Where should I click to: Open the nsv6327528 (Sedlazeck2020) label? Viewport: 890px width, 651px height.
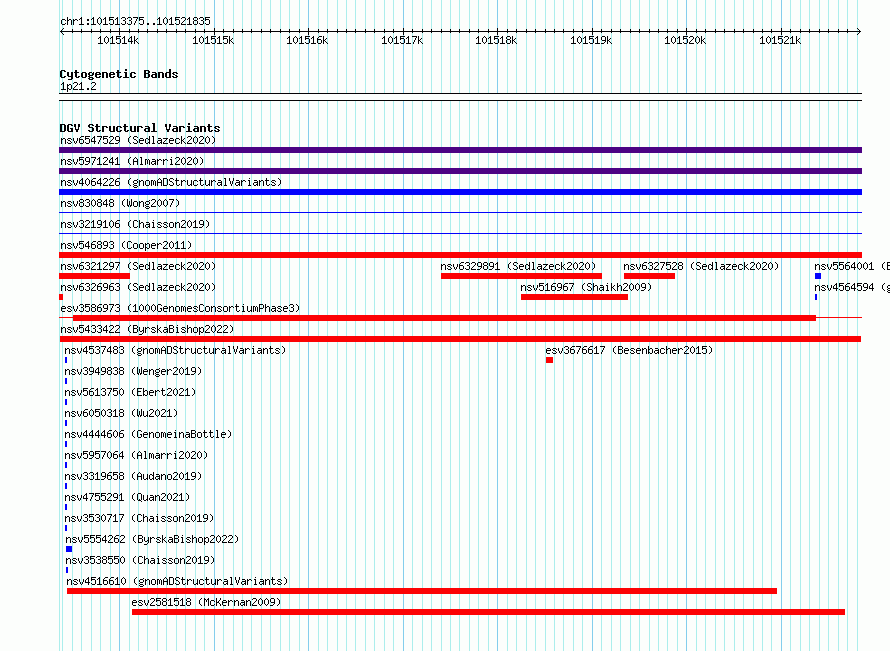[701, 266]
